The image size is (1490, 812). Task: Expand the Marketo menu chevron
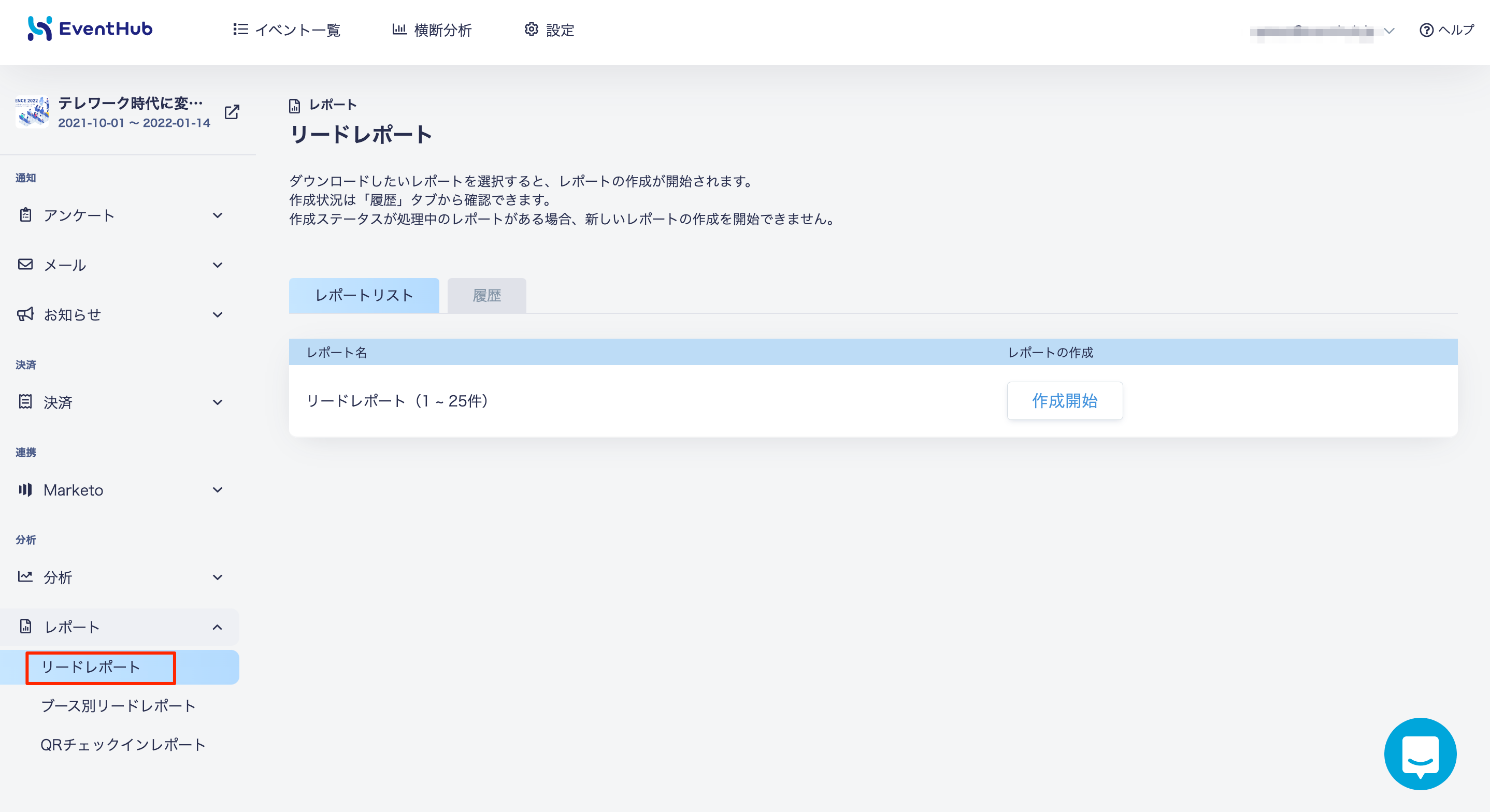(218, 490)
